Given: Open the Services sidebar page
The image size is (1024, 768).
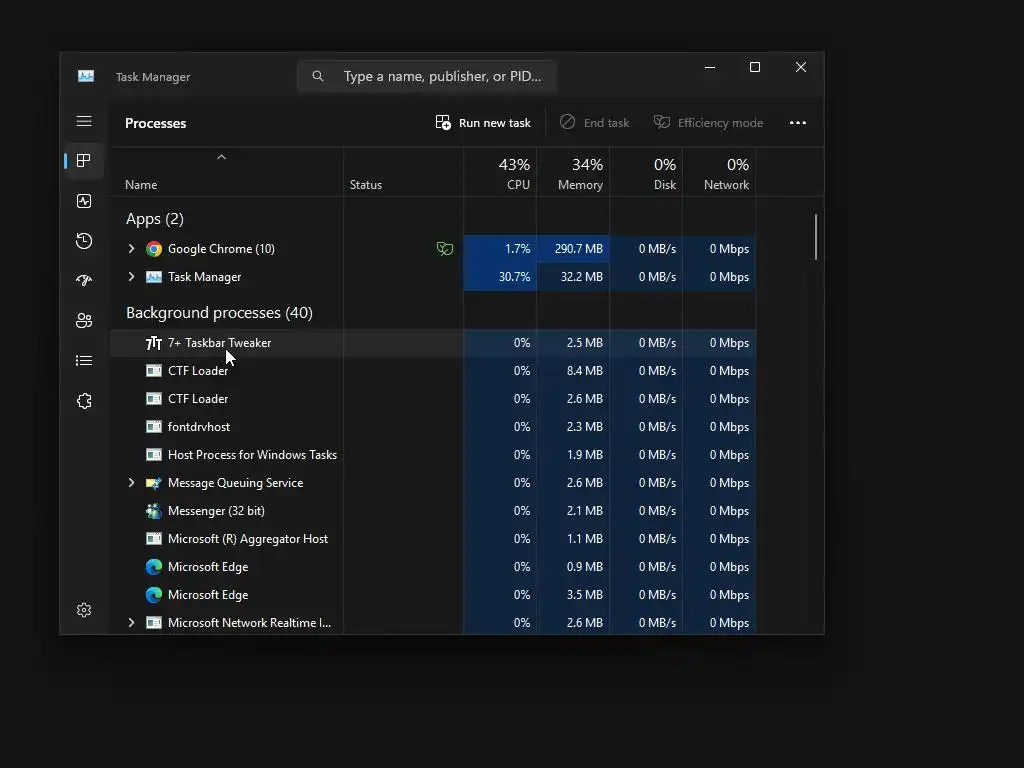Looking at the screenshot, I should (x=84, y=401).
